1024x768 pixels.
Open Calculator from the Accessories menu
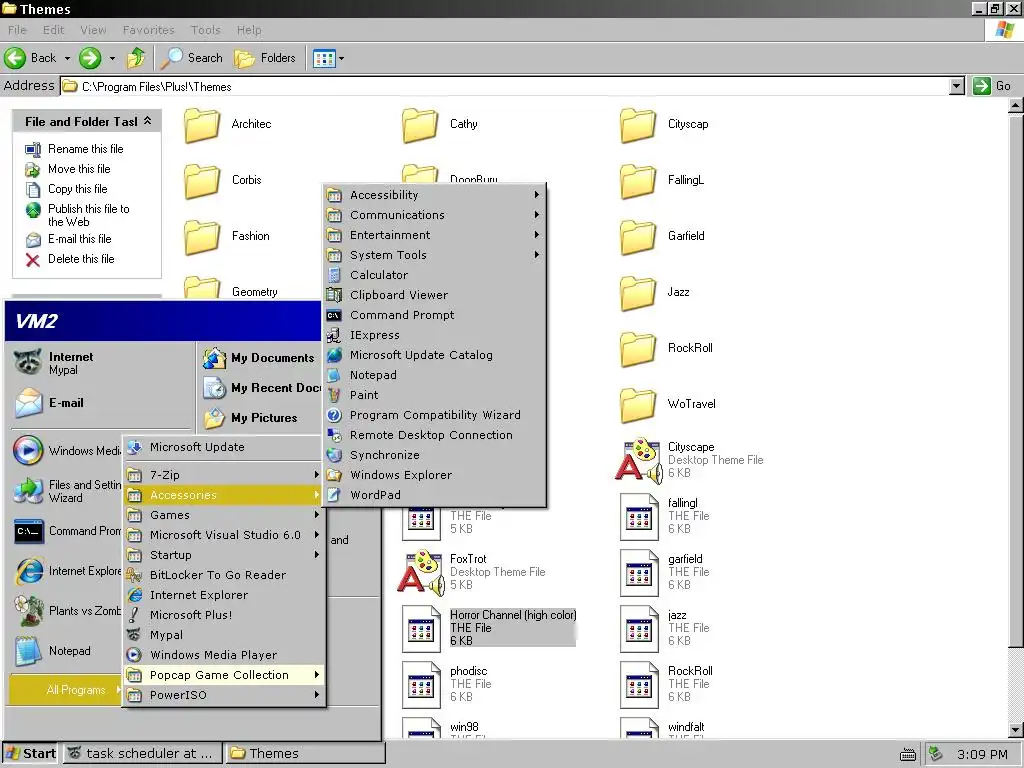coord(434,275)
